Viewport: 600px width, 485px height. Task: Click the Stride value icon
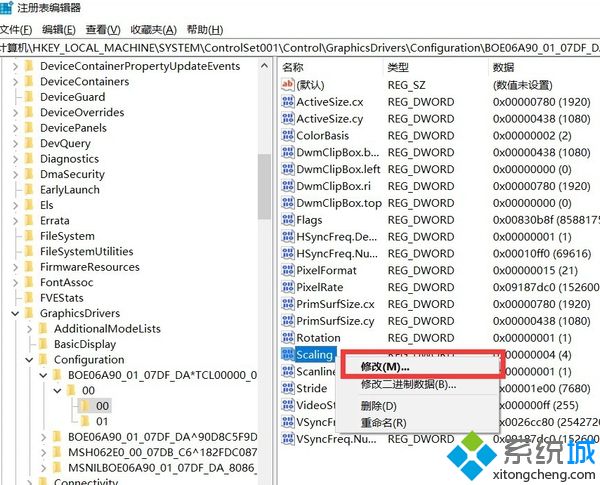point(287,388)
